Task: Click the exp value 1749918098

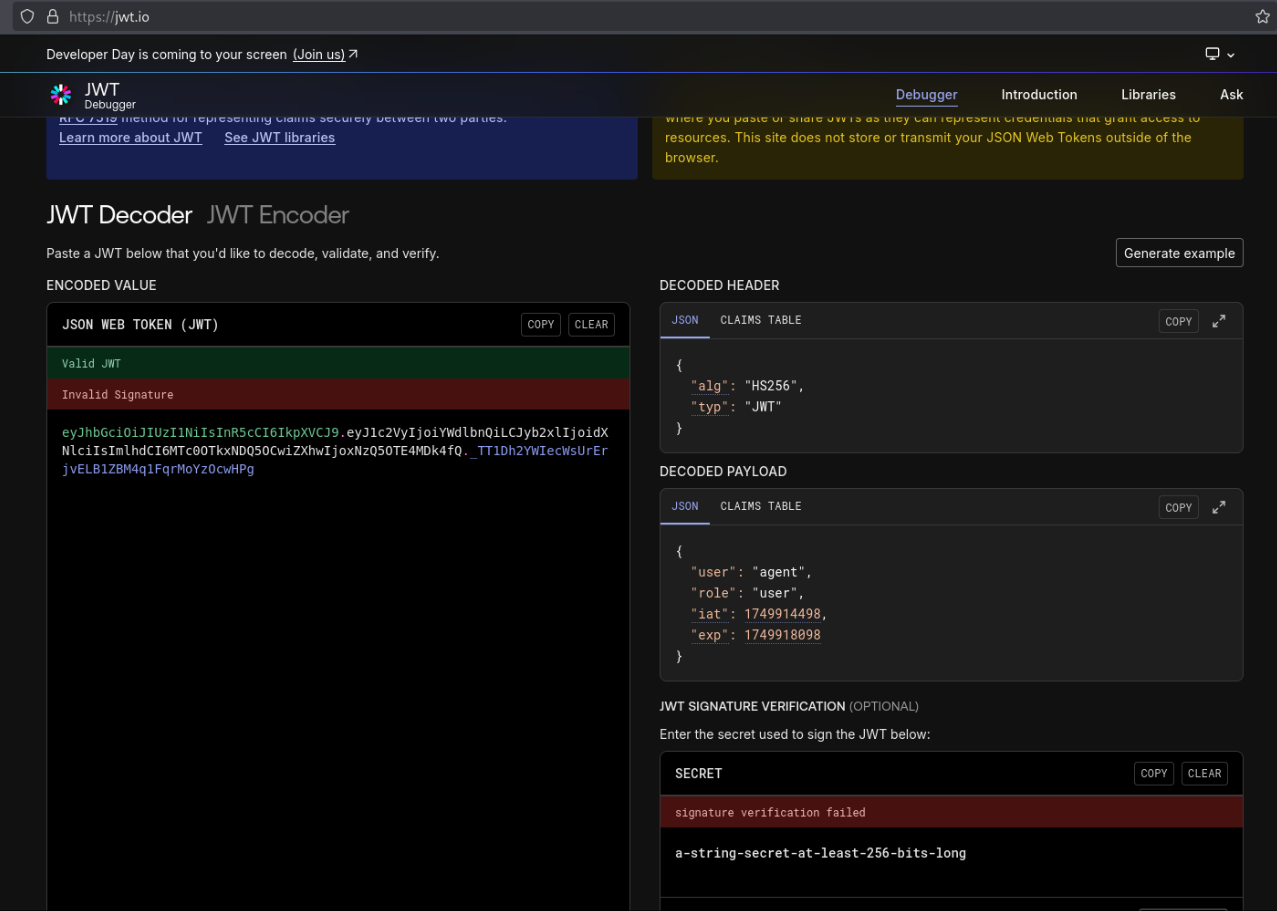Action: pos(783,635)
